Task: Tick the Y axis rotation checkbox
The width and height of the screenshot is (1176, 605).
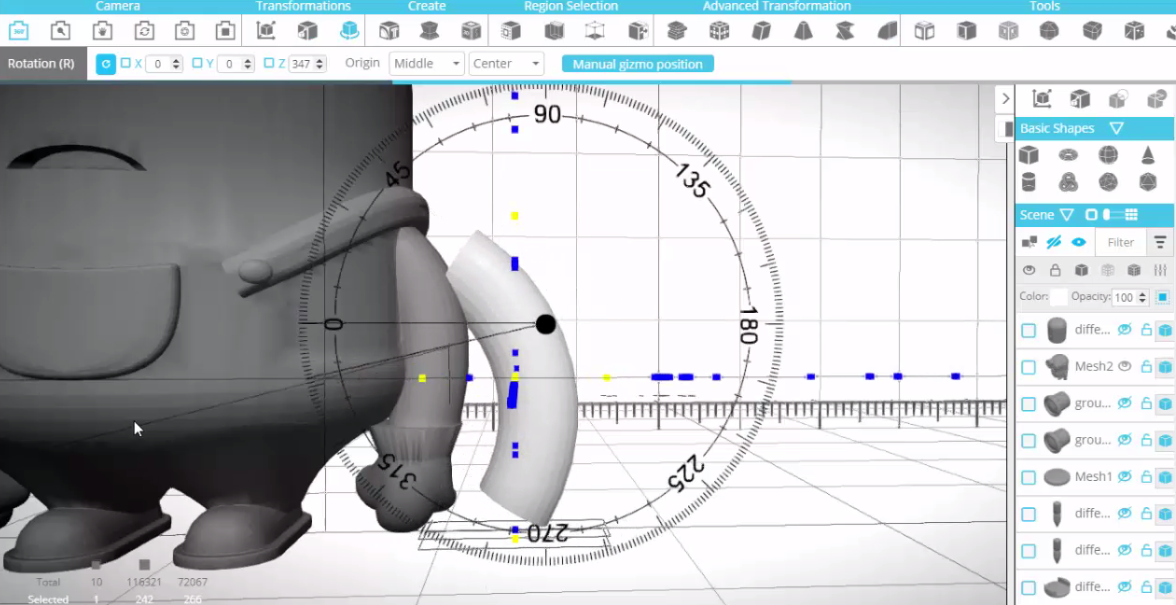Action: (x=196, y=64)
